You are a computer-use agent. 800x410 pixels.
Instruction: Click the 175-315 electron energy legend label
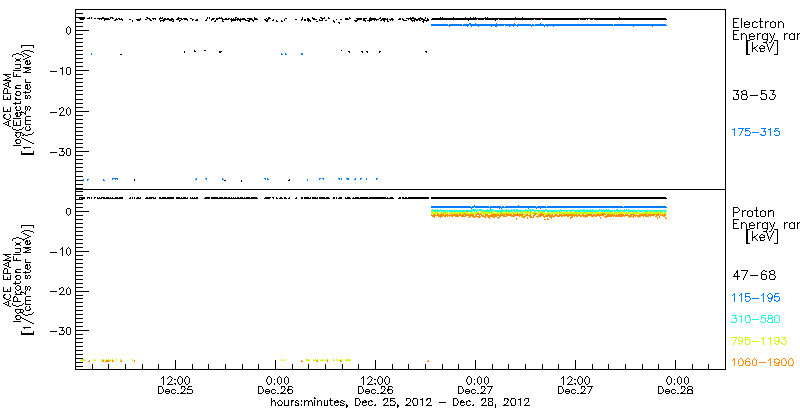[x=756, y=133]
